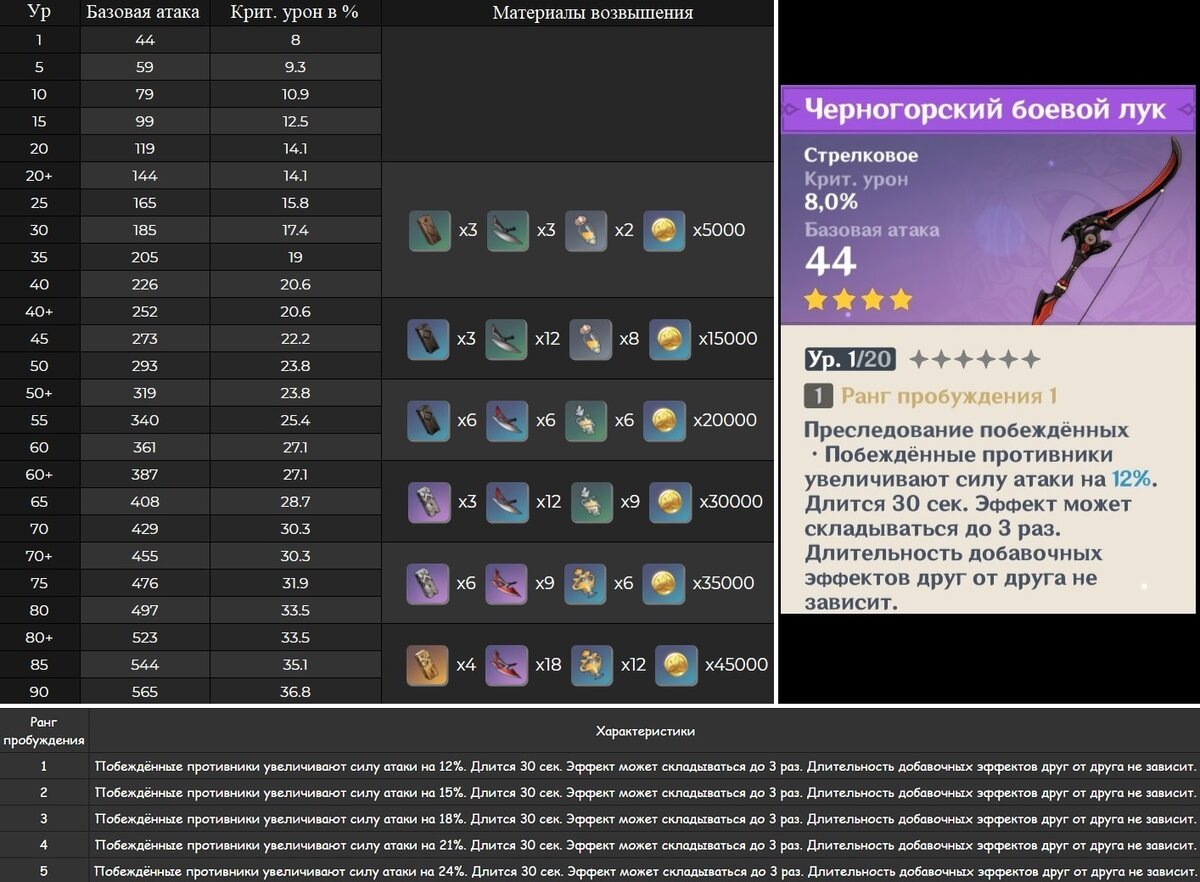Select the mora coin icon beside x30000
Screen dimensions: 1200x882
[x=670, y=502]
